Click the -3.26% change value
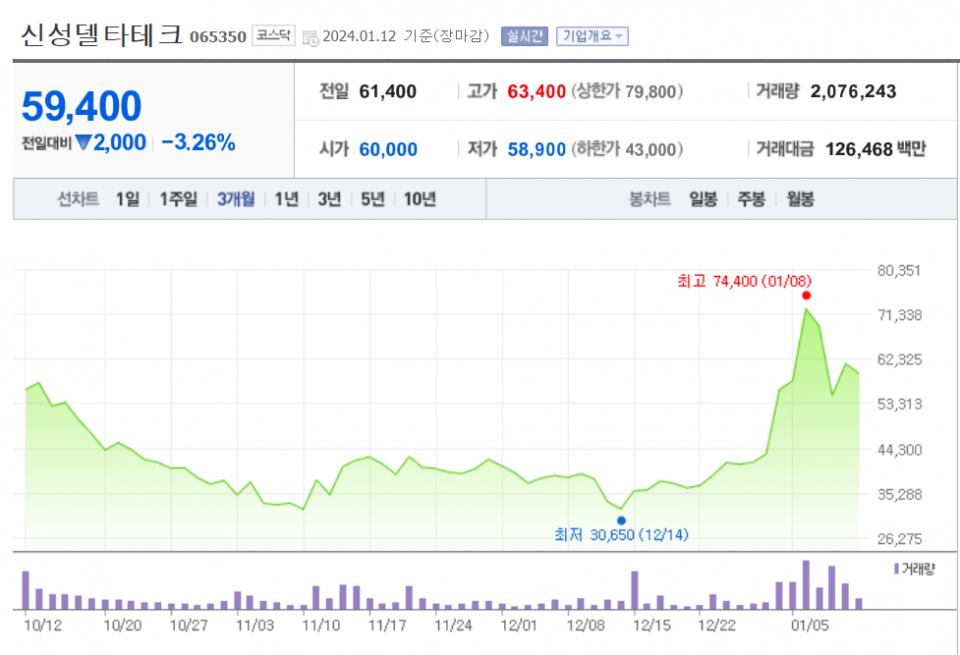This screenshot has height=655, width=960. coord(198,143)
